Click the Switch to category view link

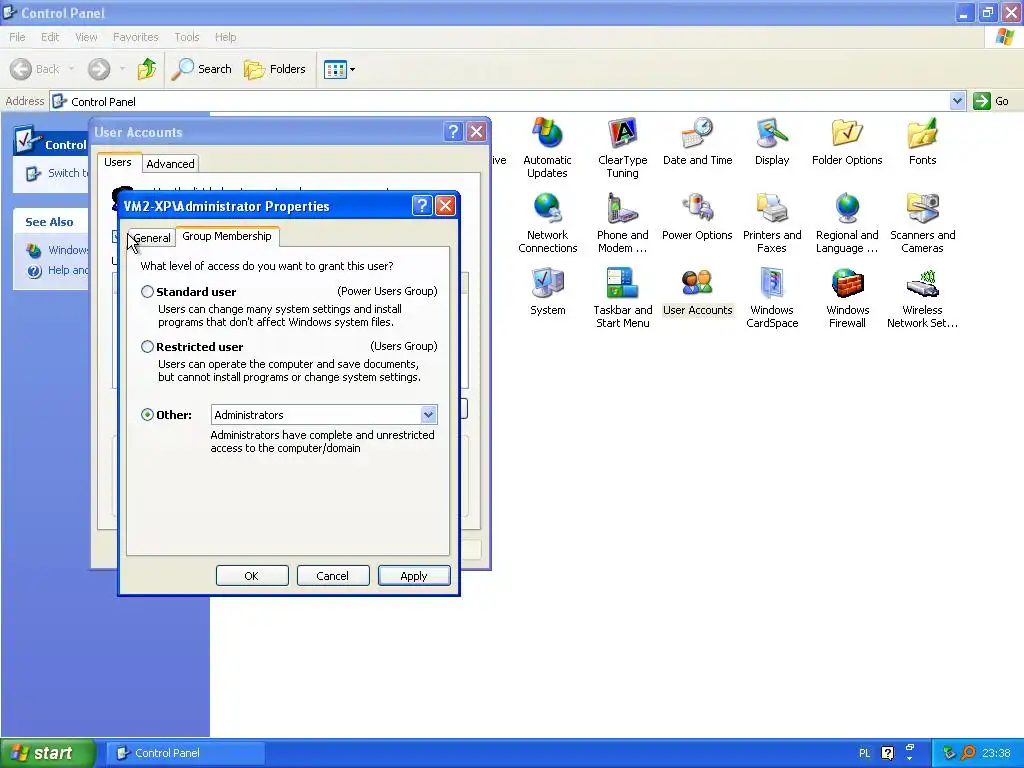(x=57, y=173)
